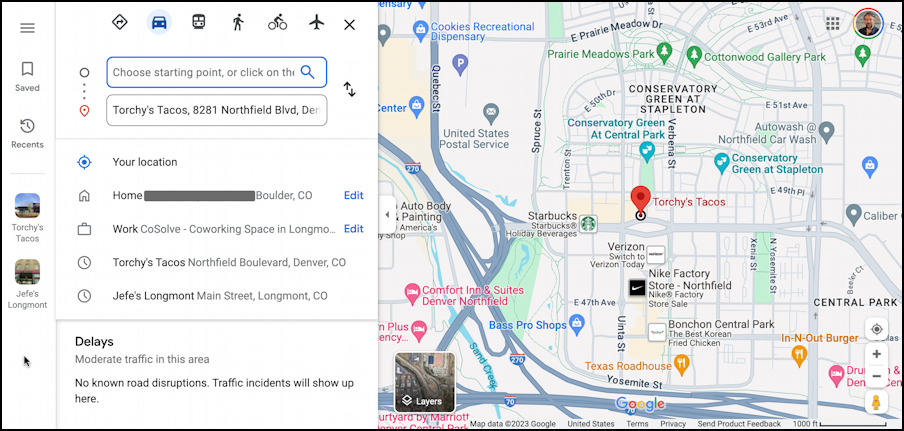Edit the Work address
The width and height of the screenshot is (904, 431).
tap(353, 229)
